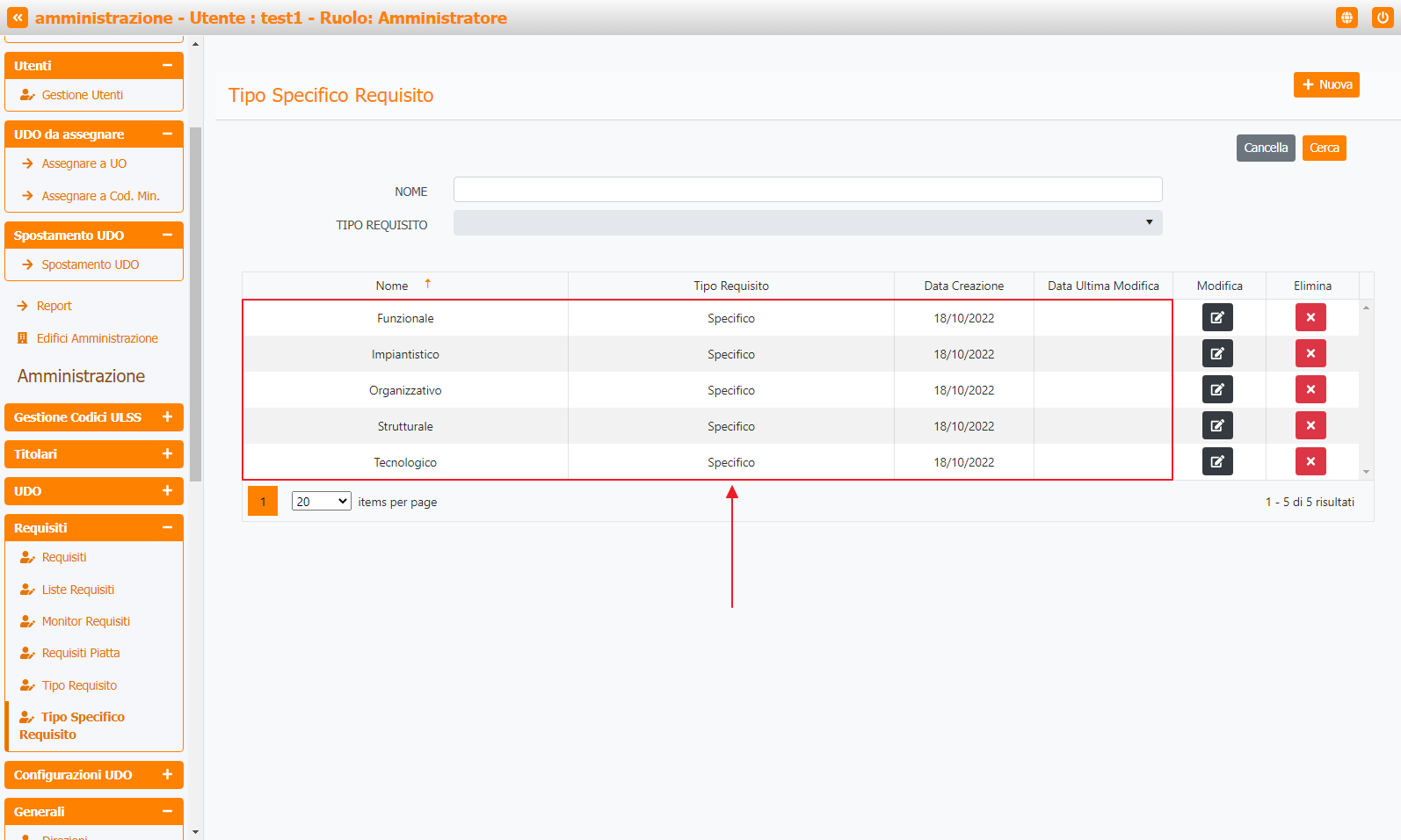Sort by Tipo Requisito column
The image size is (1401, 840).
[x=731, y=286]
